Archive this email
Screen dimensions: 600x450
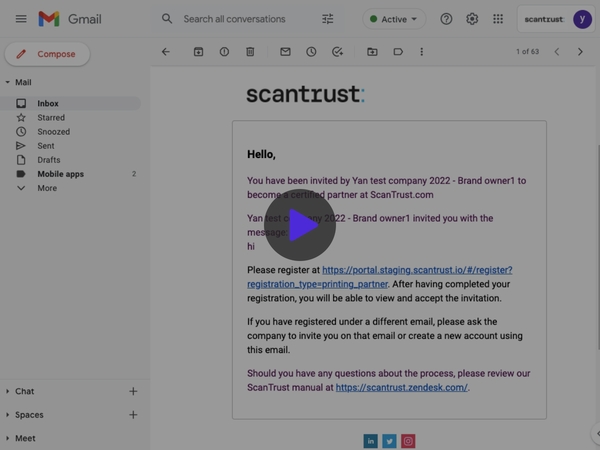(198, 52)
